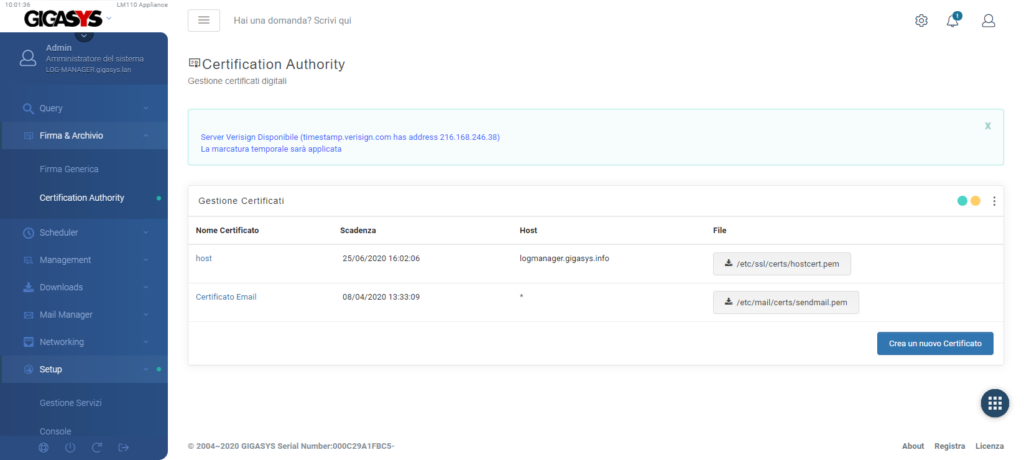Open the notifications bell
This screenshot has width=1024, height=460.
953,21
